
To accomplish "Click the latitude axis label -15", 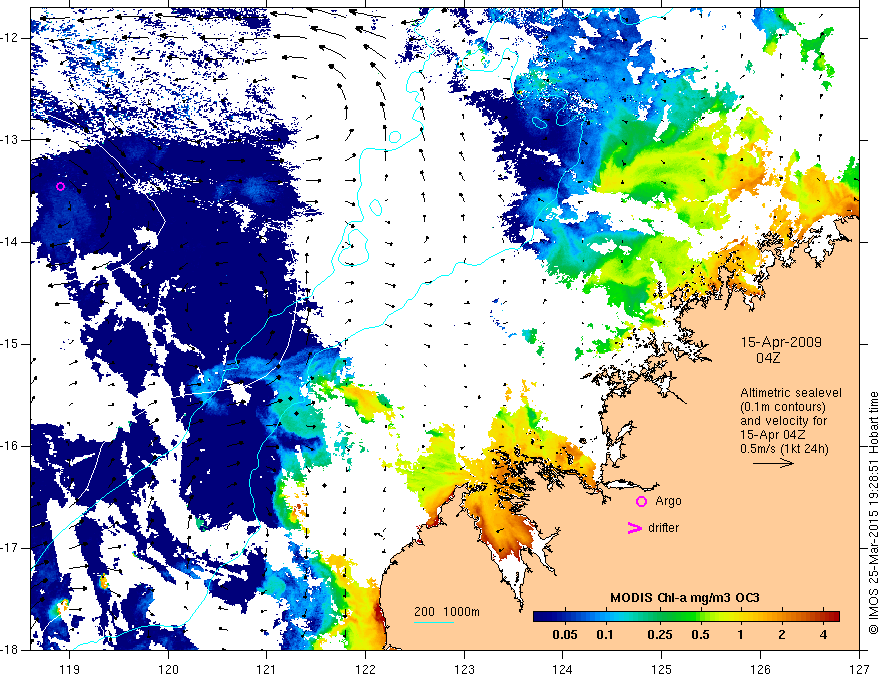I will coord(10,344).
